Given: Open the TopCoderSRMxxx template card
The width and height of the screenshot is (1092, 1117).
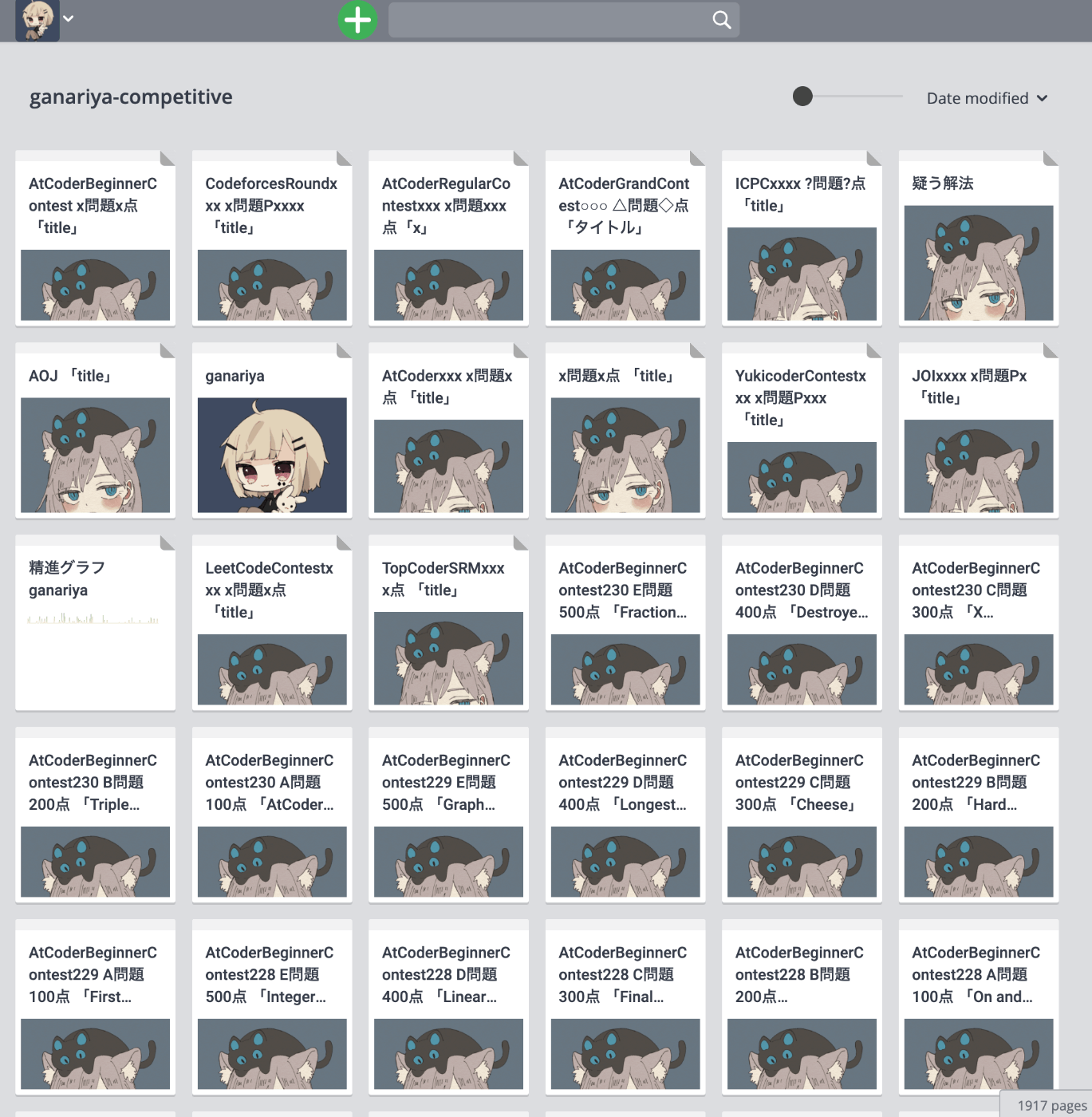Looking at the screenshot, I should (x=448, y=623).
